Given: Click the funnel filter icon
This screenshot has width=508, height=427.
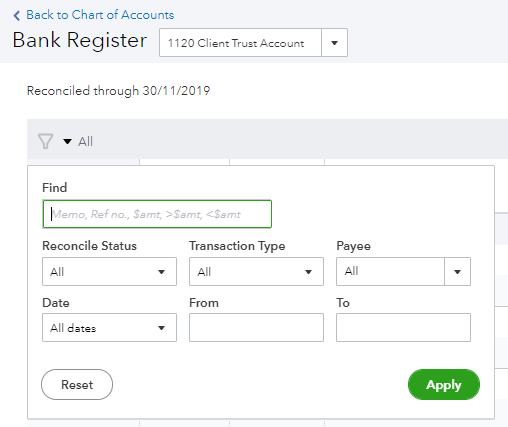Looking at the screenshot, I should [x=45, y=141].
